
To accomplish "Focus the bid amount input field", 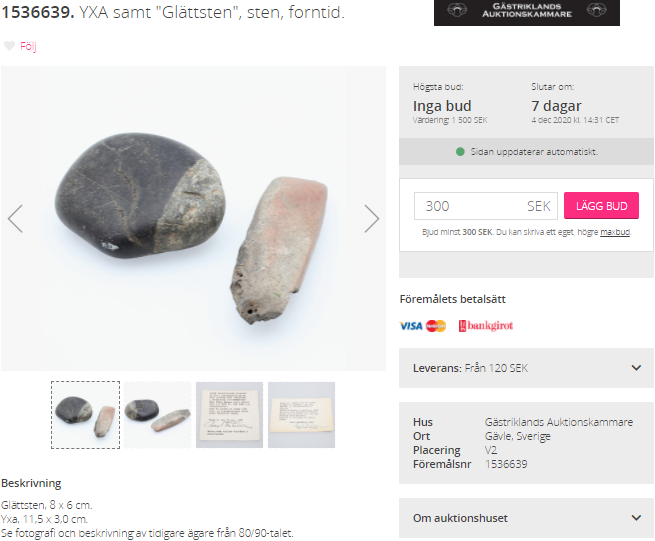I will (485, 206).
